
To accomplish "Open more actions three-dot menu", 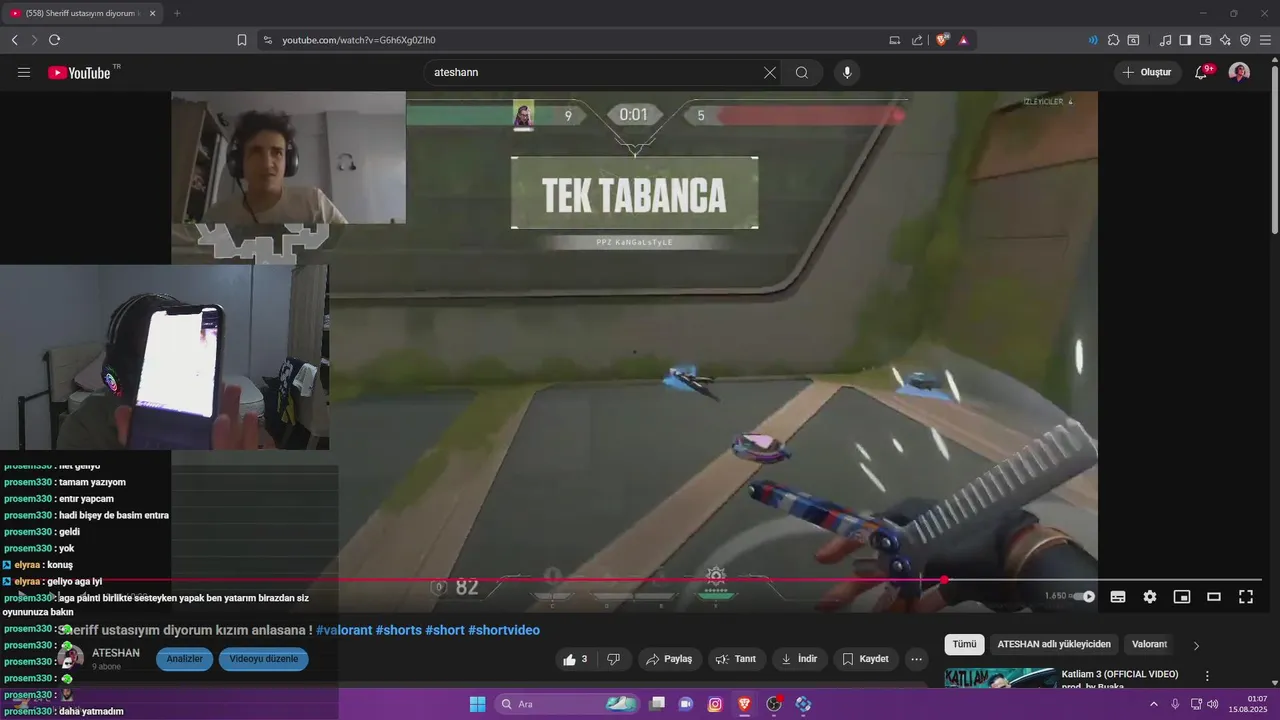I will [916, 659].
